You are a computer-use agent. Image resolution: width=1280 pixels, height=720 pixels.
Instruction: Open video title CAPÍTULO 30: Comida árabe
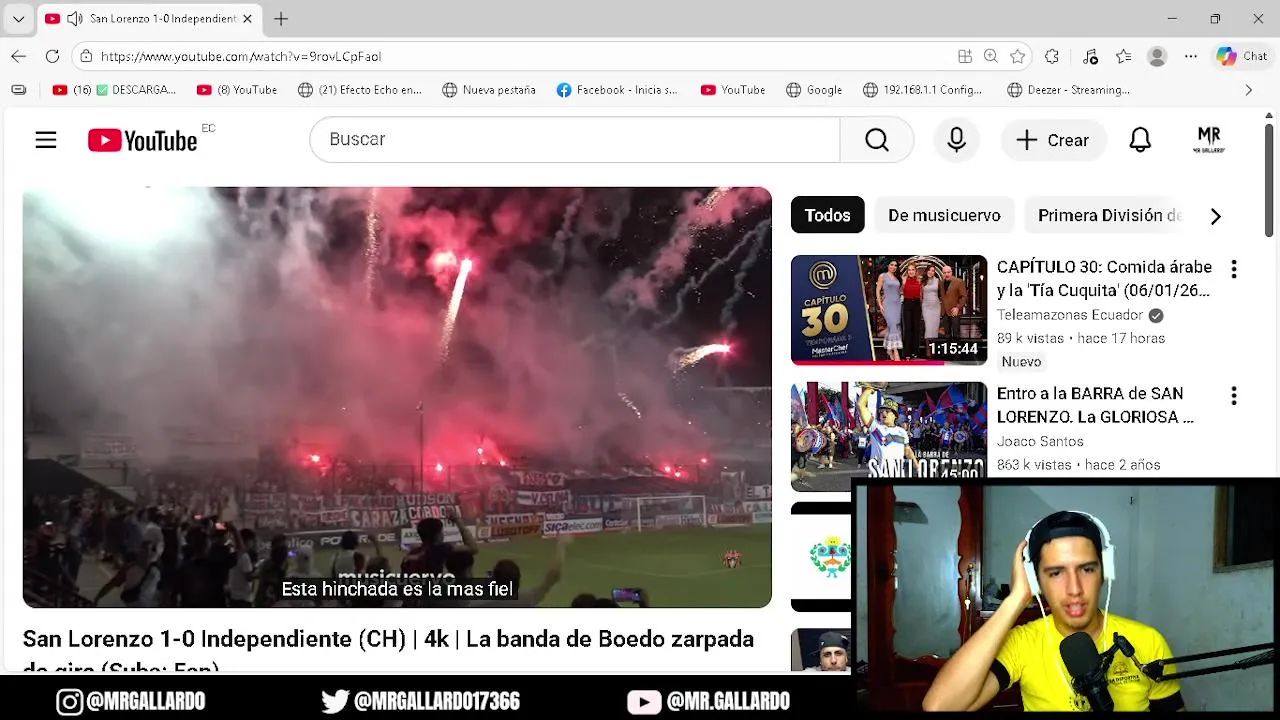1104,279
